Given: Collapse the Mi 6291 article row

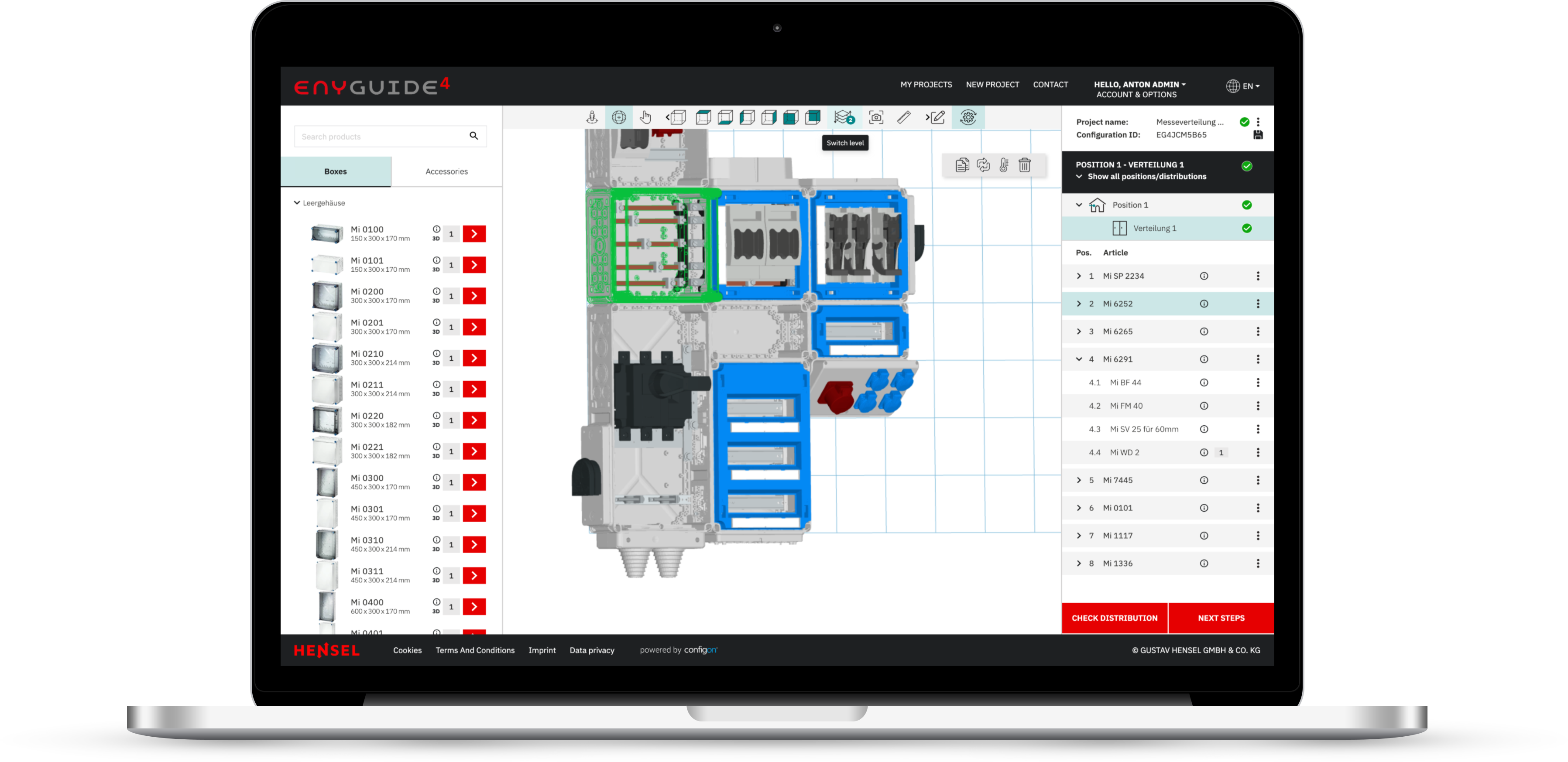Looking at the screenshot, I should (1079, 359).
